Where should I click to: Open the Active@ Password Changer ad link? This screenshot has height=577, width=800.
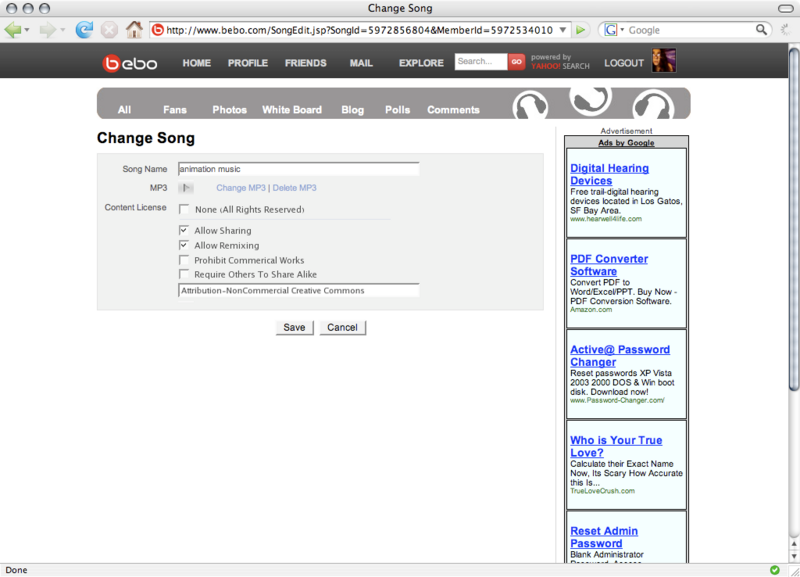point(620,356)
